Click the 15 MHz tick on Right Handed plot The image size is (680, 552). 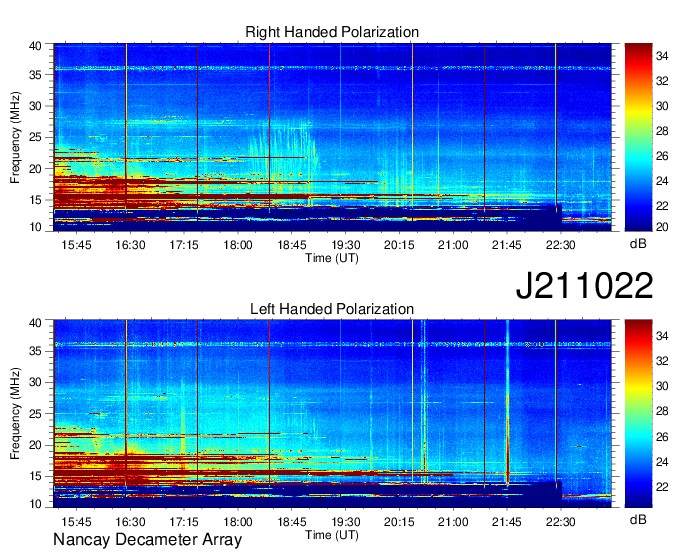coord(36,200)
